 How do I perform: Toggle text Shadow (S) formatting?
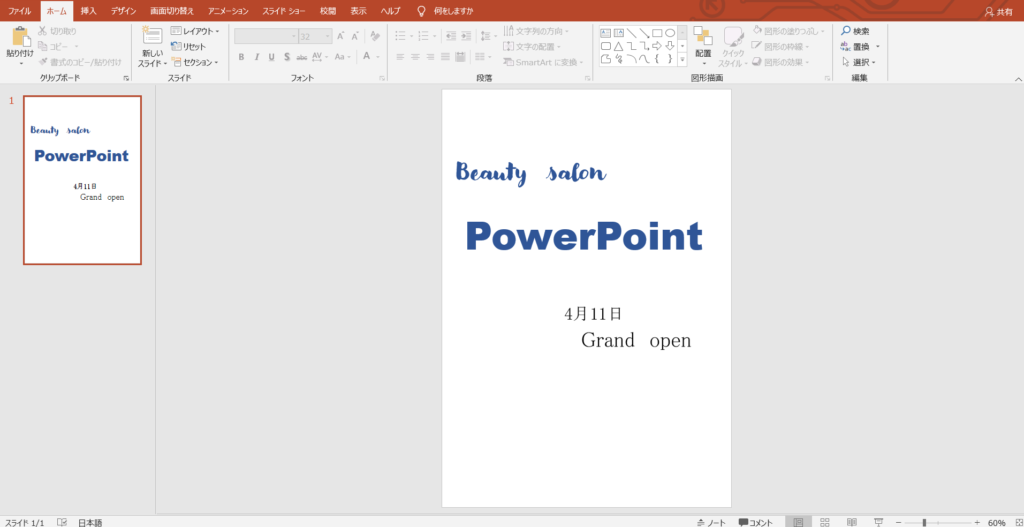pyautogui.click(x=287, y=57)
